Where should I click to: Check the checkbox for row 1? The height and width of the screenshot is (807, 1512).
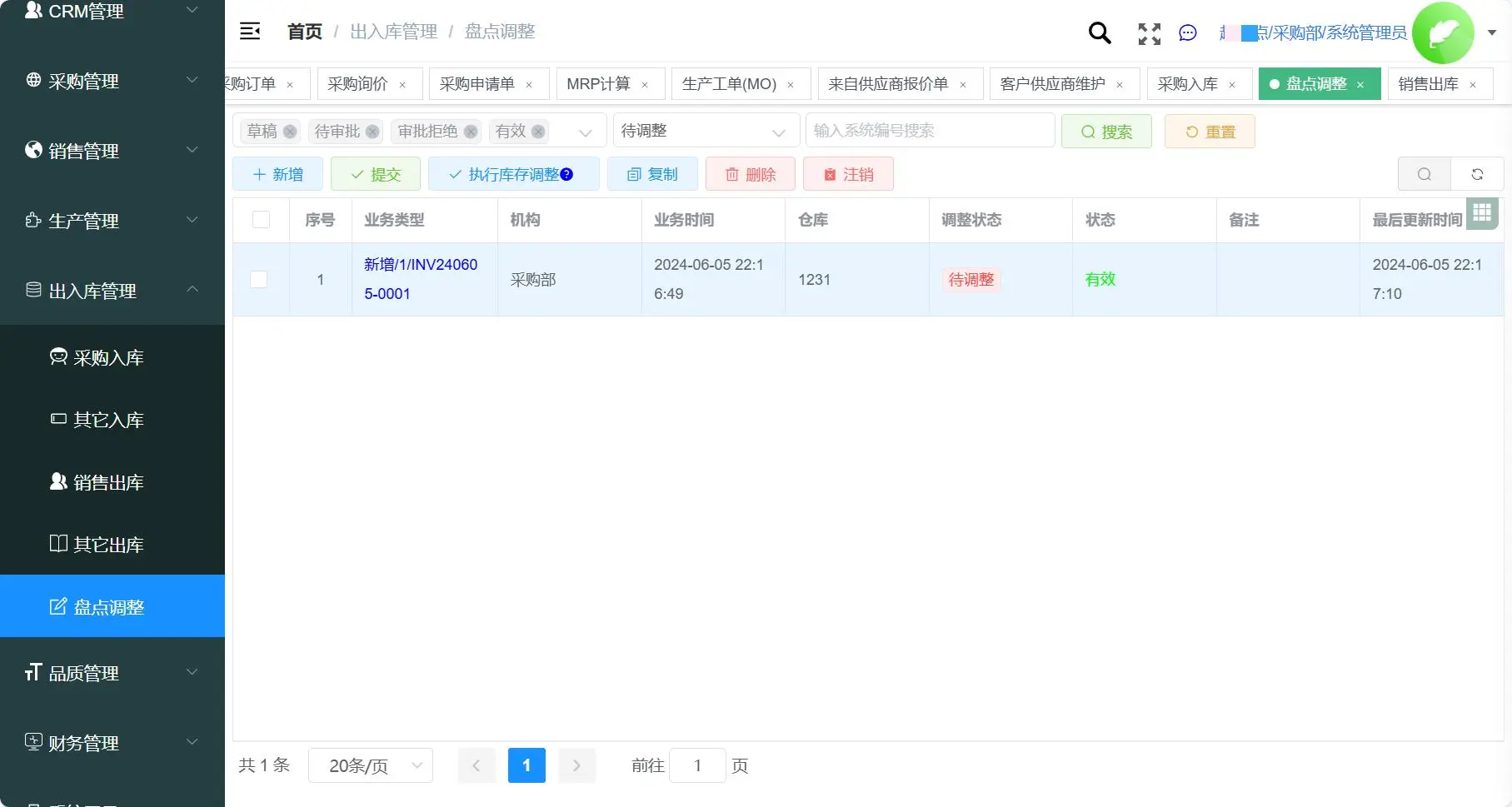point(258,279)
